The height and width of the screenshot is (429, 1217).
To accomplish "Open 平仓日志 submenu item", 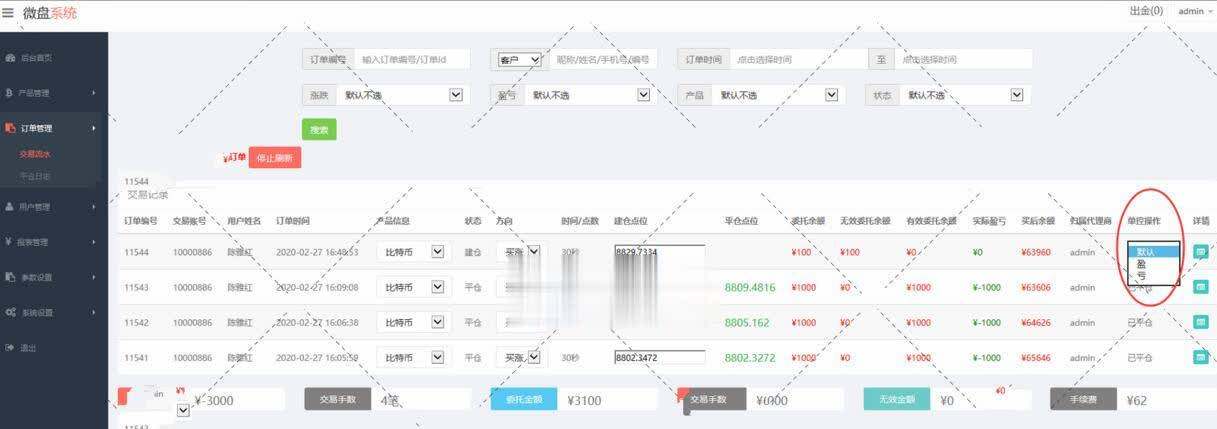I will click(35, 176).
